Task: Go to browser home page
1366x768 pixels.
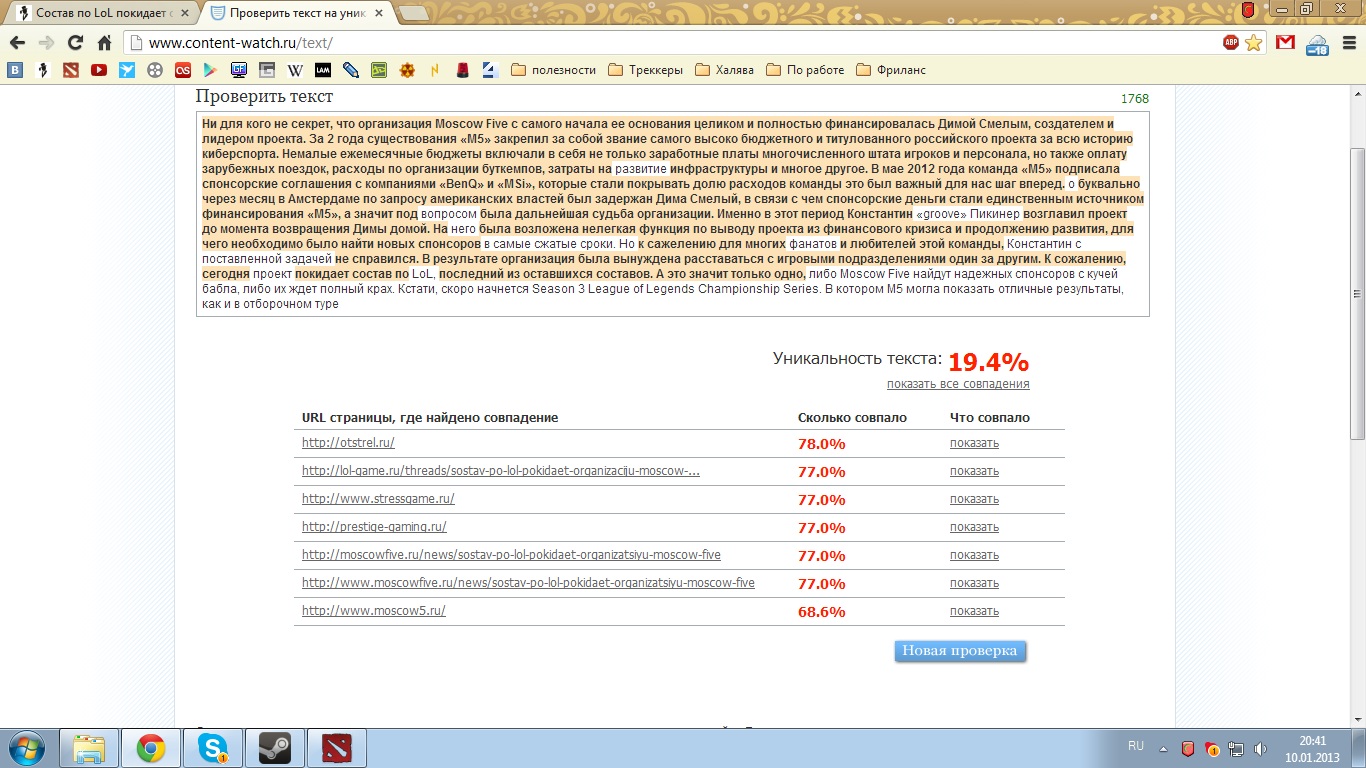Action: pos(104,43)
